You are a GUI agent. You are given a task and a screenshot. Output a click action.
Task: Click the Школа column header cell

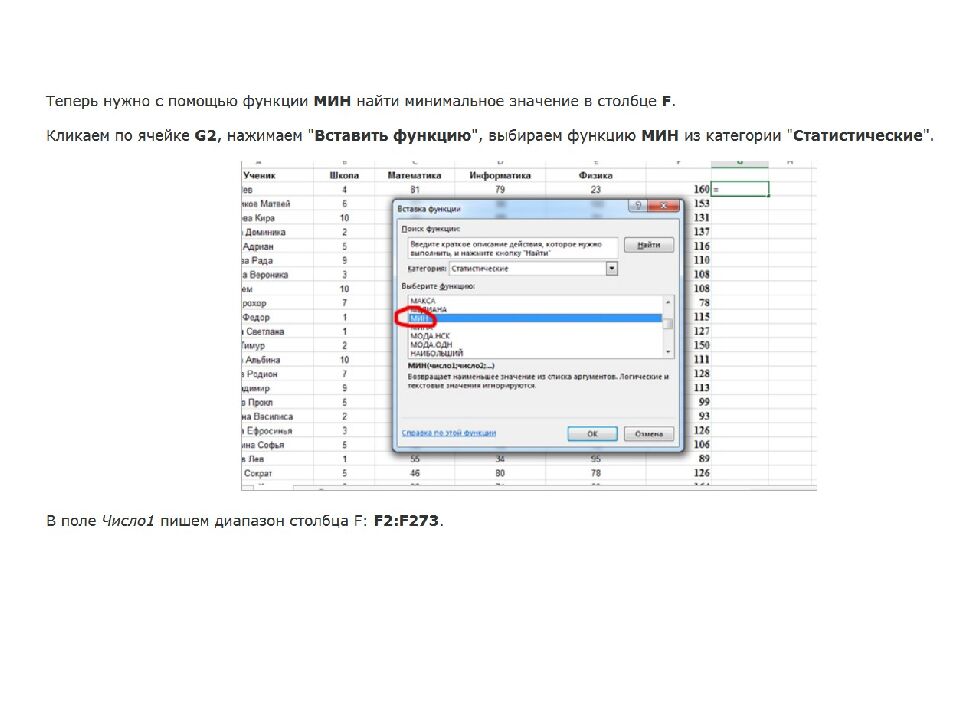point(344,175)
